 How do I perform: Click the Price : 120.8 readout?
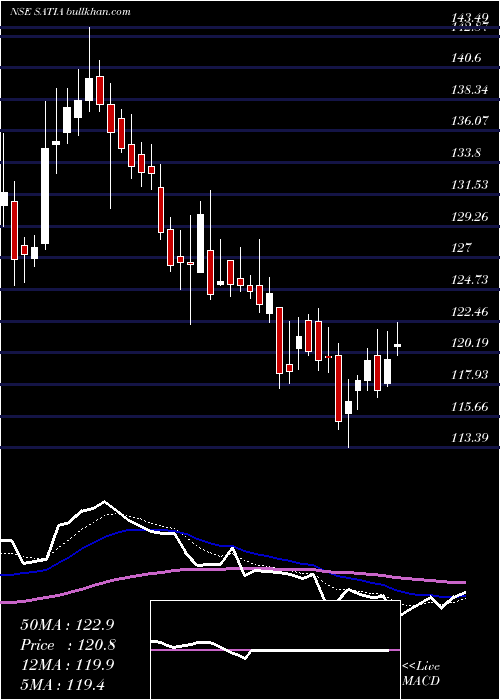68,645
